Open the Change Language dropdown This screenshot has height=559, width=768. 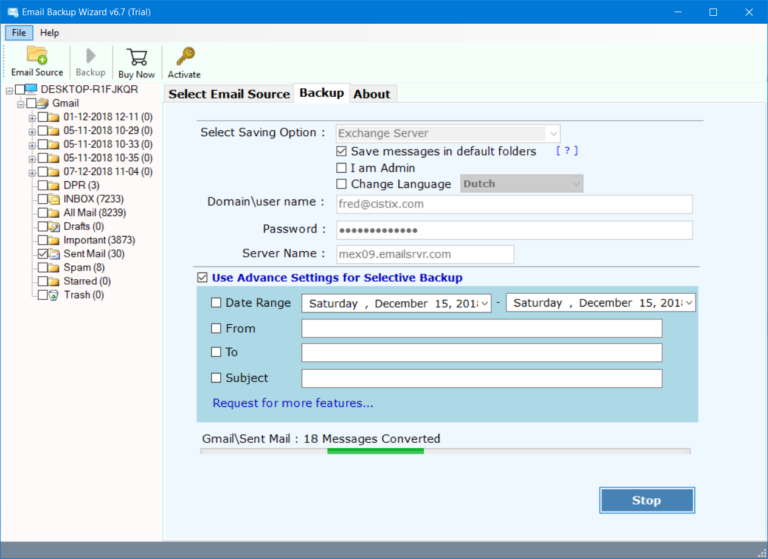tap(521, 184)
